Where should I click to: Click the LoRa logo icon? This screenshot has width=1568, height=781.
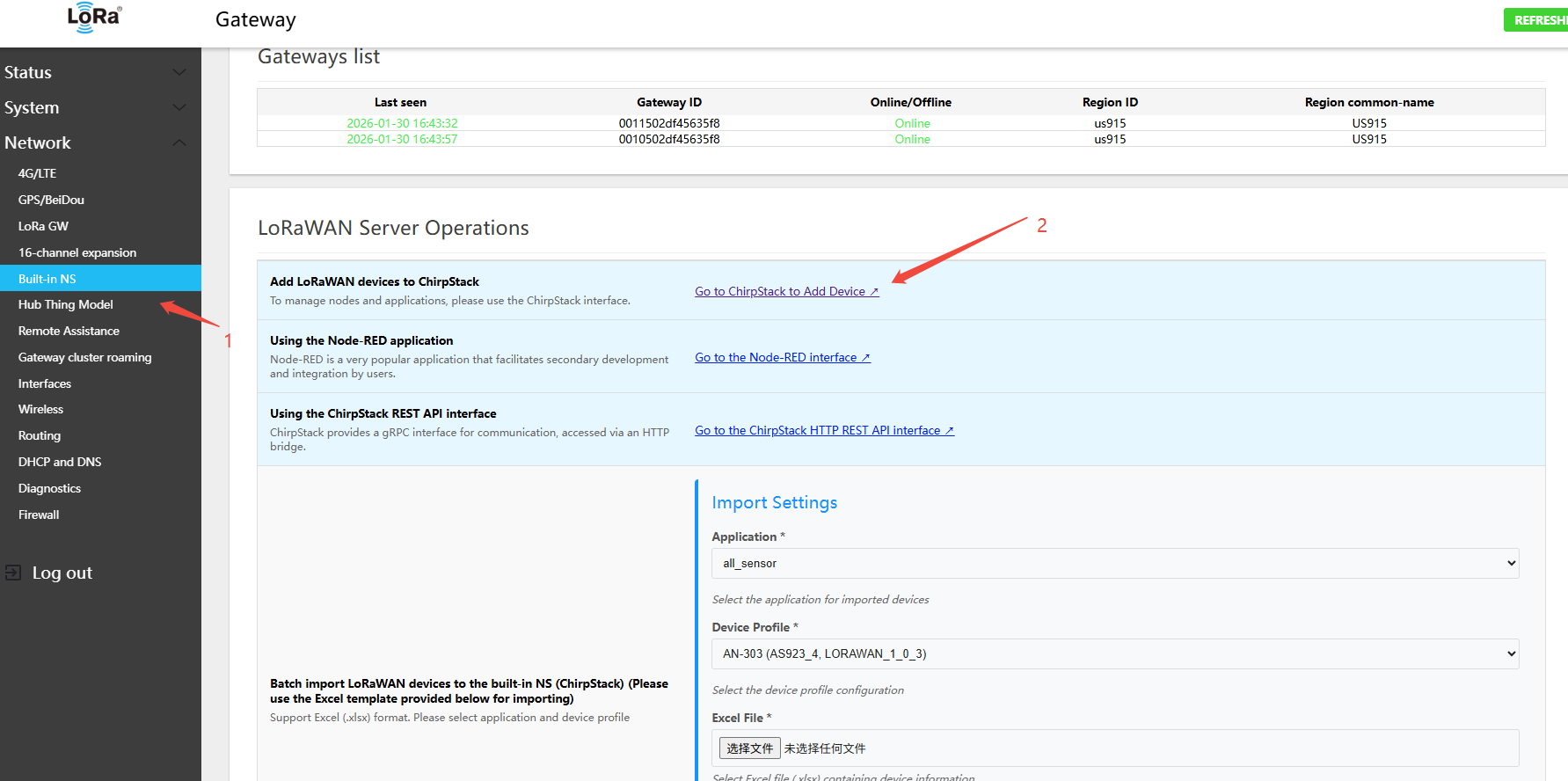click(94, 18)
